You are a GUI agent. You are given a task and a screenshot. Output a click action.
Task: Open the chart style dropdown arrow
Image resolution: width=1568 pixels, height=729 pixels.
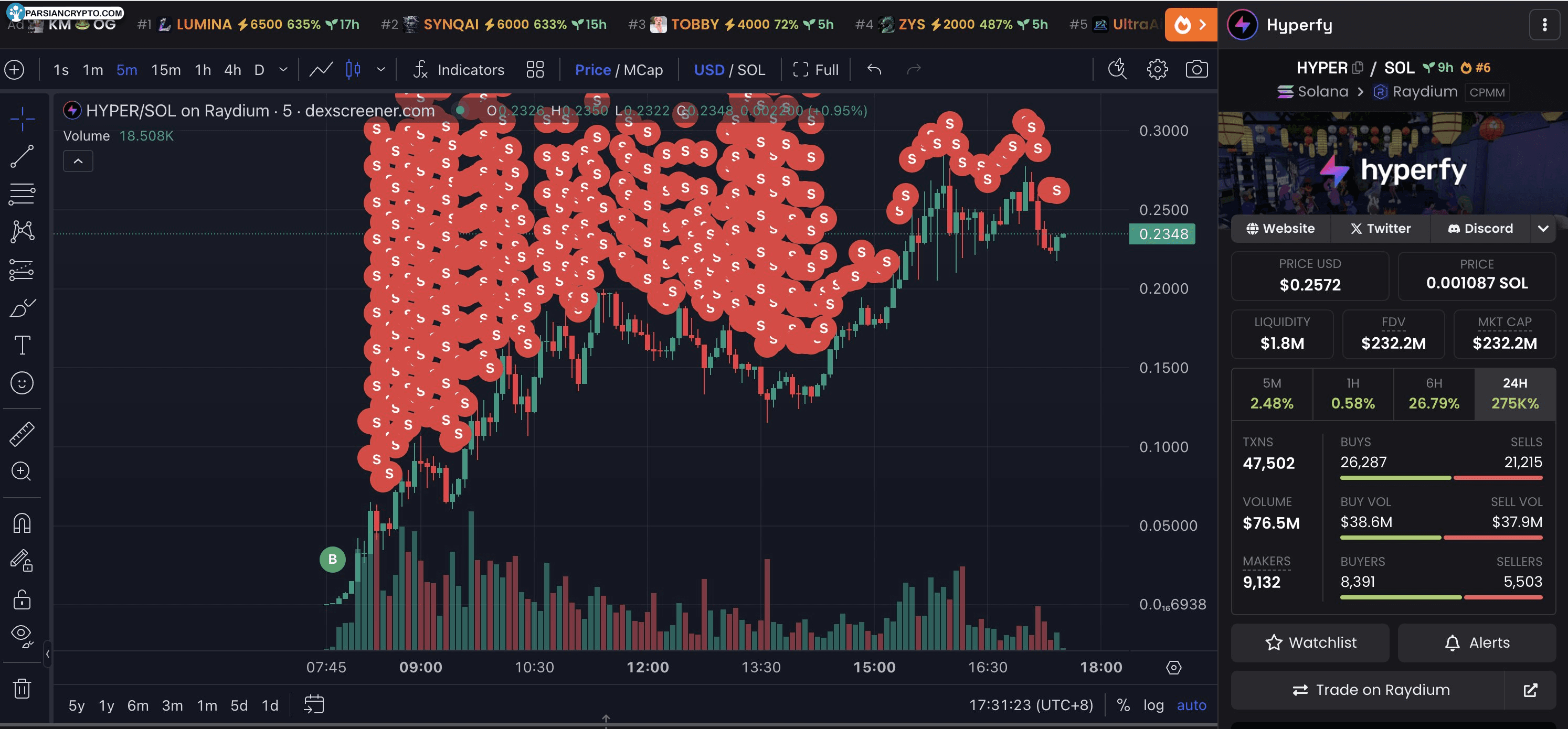click(x=381, y=70)
